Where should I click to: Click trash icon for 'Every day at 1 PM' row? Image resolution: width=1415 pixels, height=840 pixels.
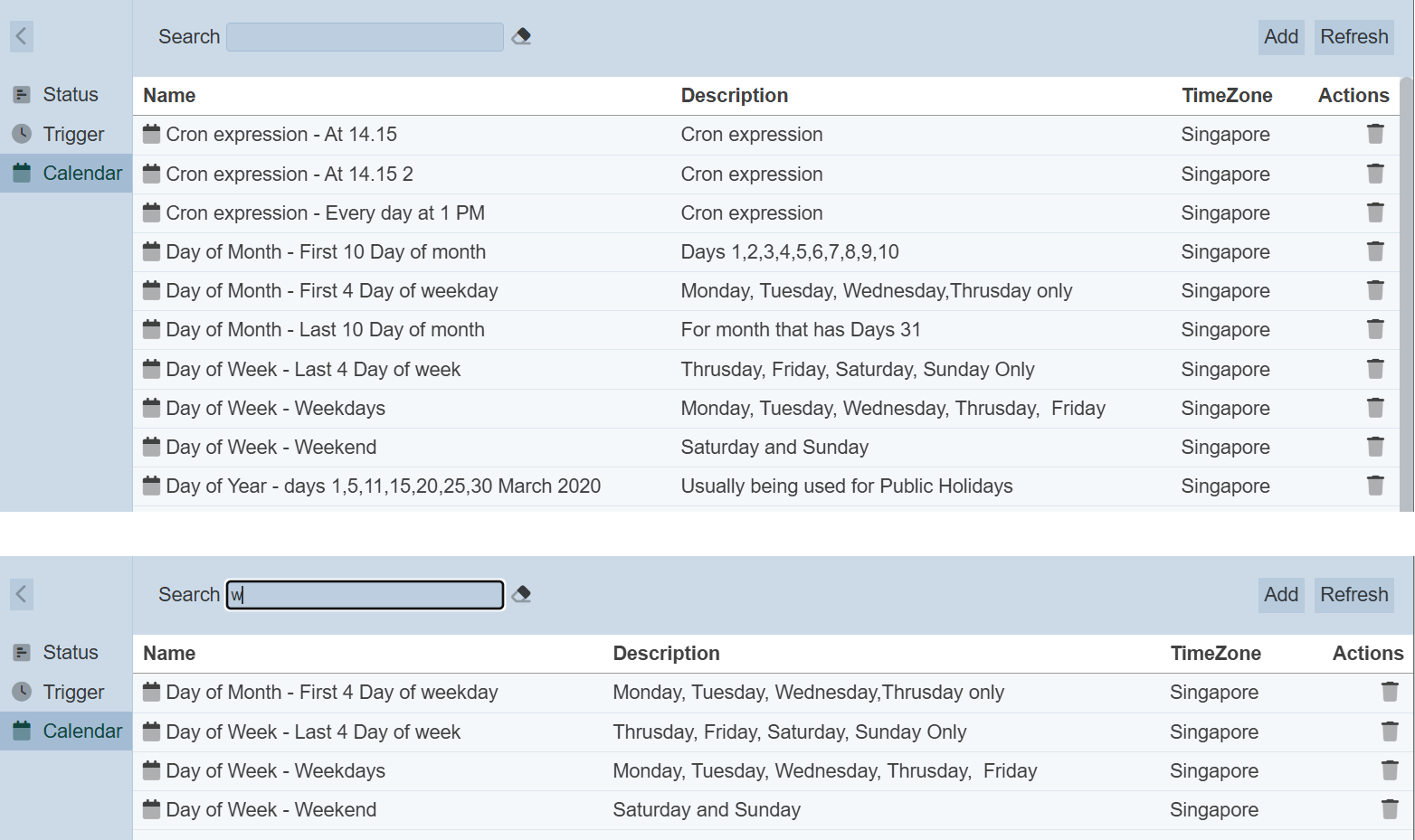tap(1374, 212)
